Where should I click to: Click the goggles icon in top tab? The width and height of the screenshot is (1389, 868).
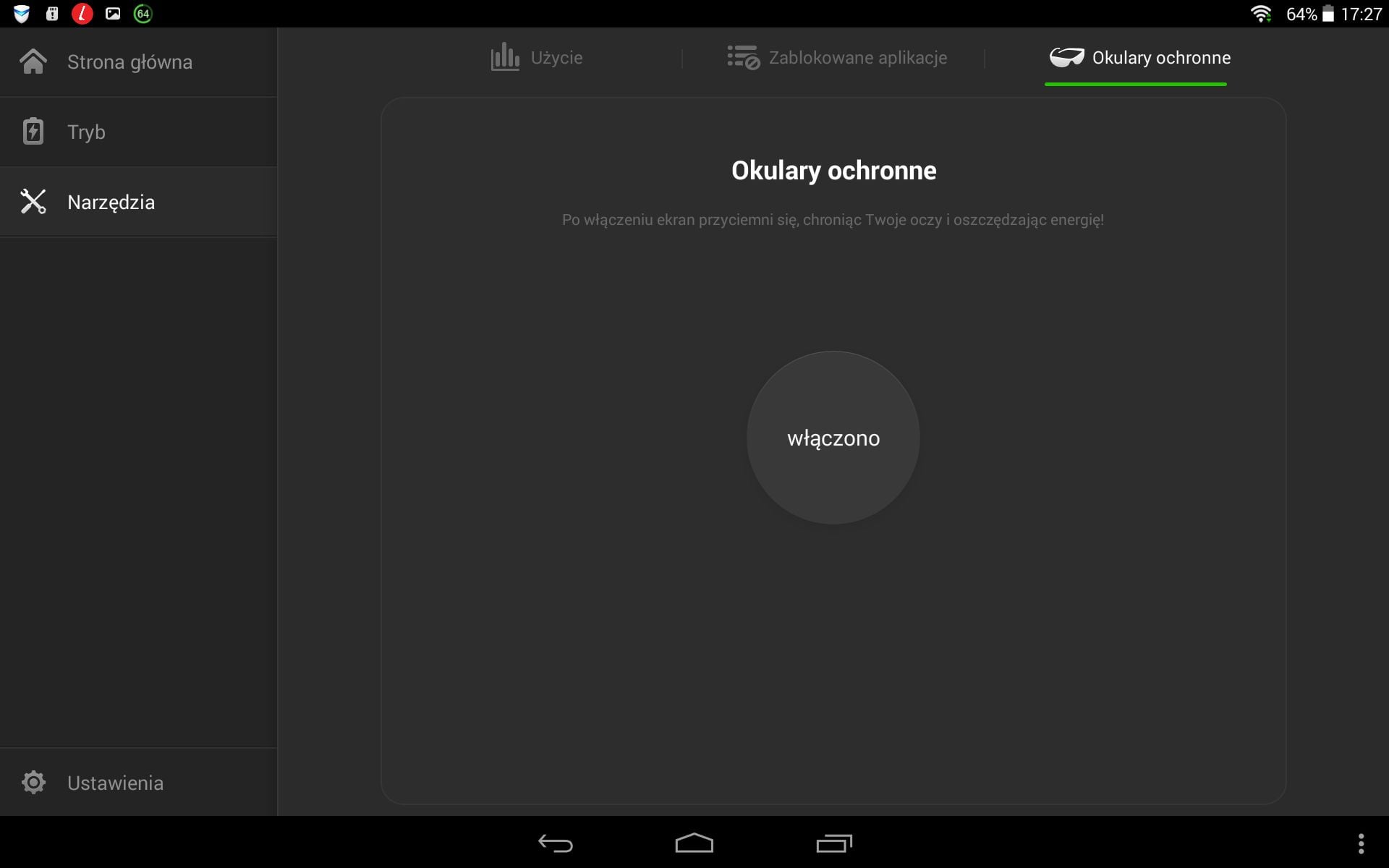pyautogui.click(x=1066, y=57)
